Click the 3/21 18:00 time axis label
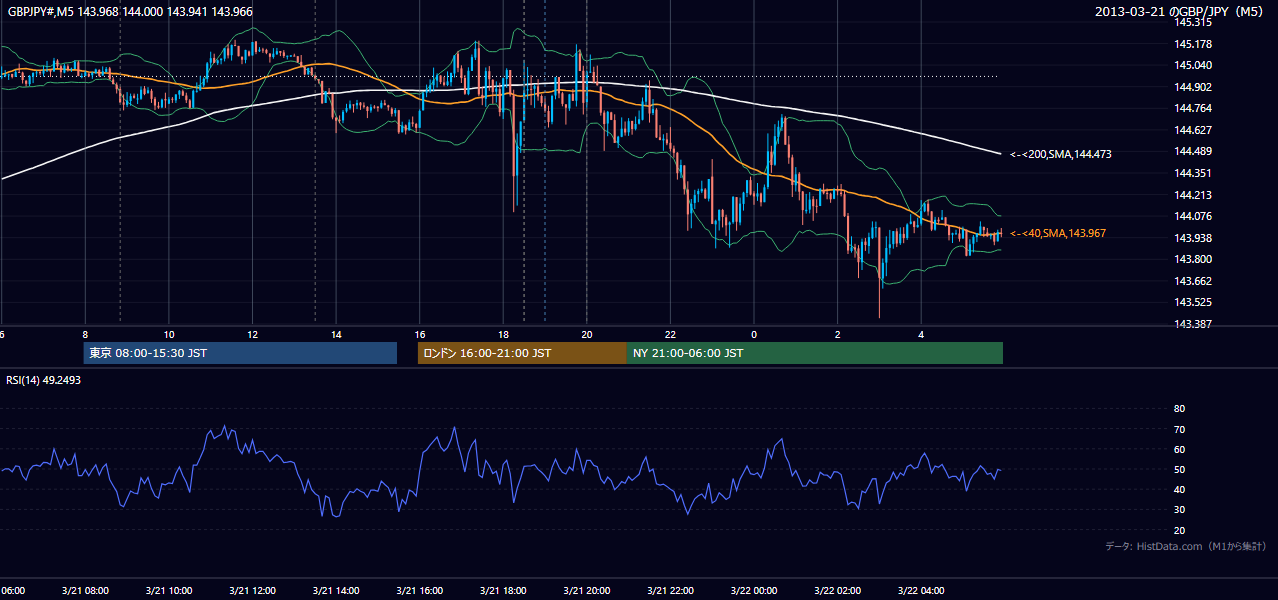 [503, 590]
